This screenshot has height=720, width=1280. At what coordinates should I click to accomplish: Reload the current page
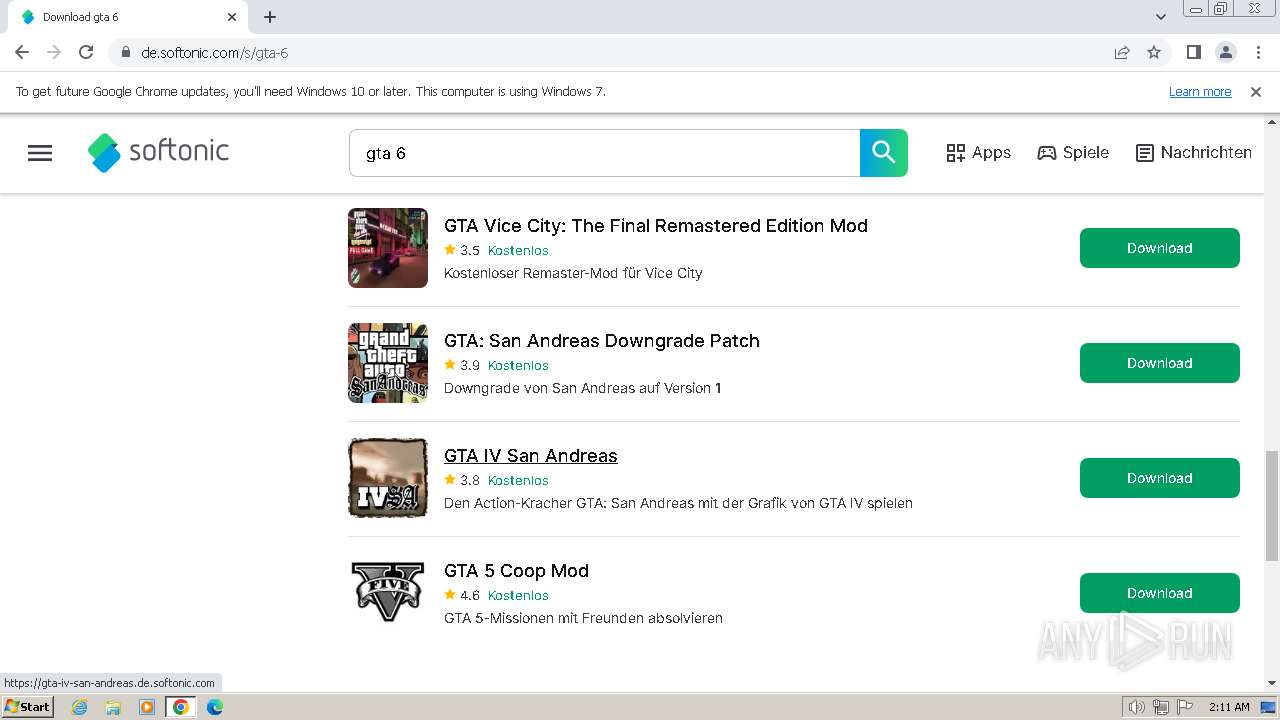tap(86, 52)
